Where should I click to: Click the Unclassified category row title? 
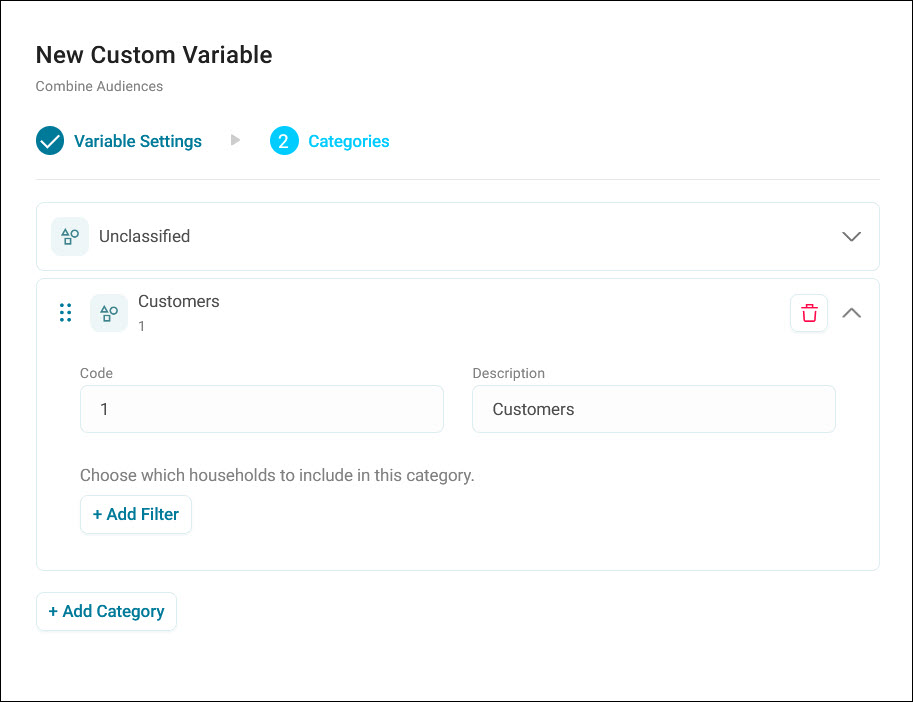[x=144, y=236]
